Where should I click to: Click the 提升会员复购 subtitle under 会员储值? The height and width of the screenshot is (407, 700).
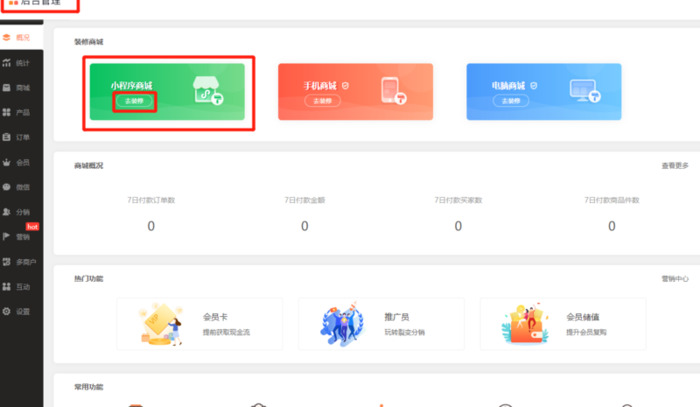tap(586, 332)
